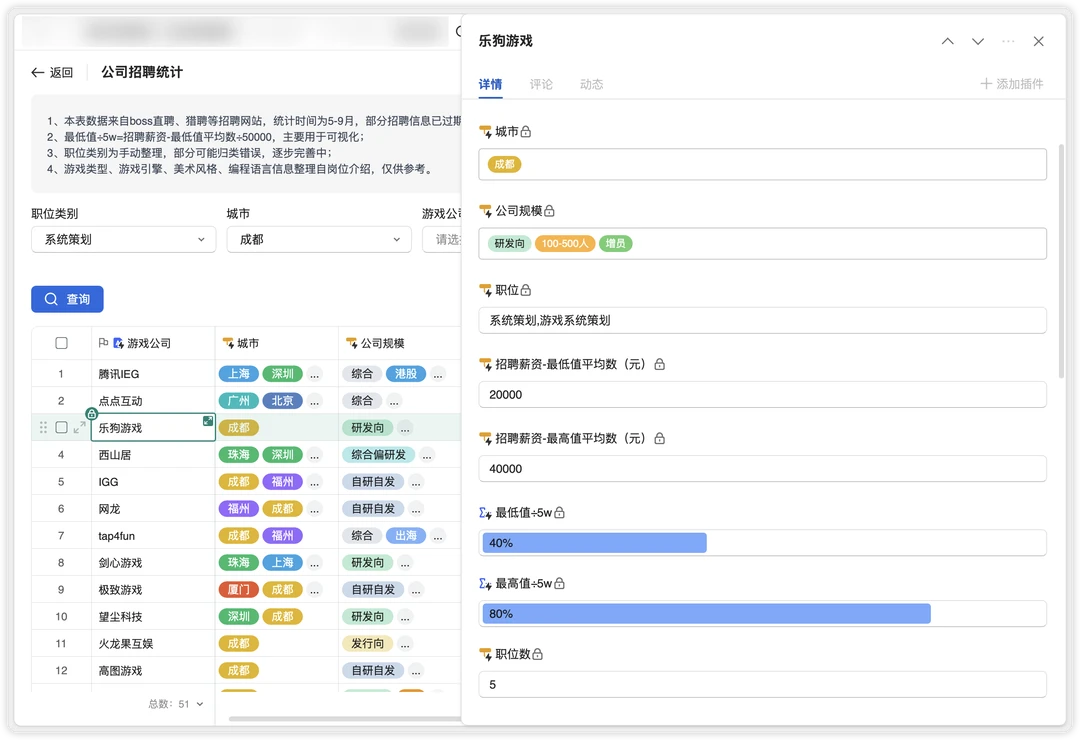Screen dimensions: 1080x740
Task: Select the 高图游戏 company cell
Action: (x=153, y=670)
